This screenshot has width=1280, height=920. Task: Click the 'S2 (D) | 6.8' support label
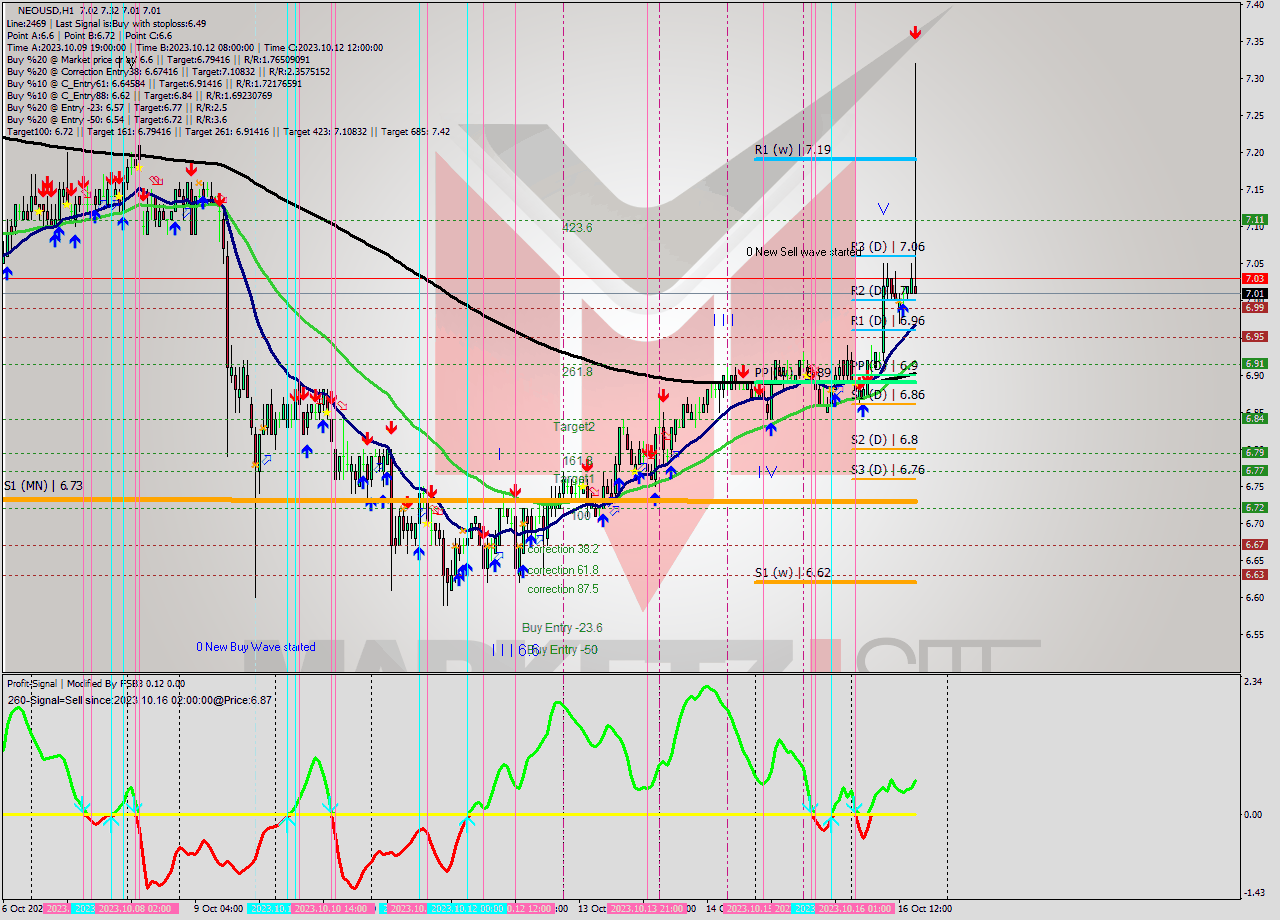point(884,439)
